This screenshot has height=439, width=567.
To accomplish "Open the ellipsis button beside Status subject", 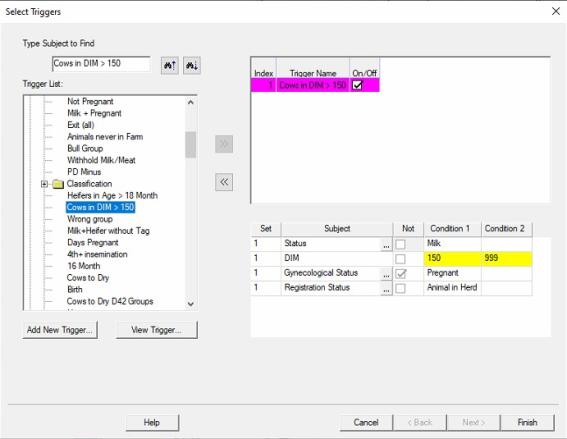I will click(386, 245).
